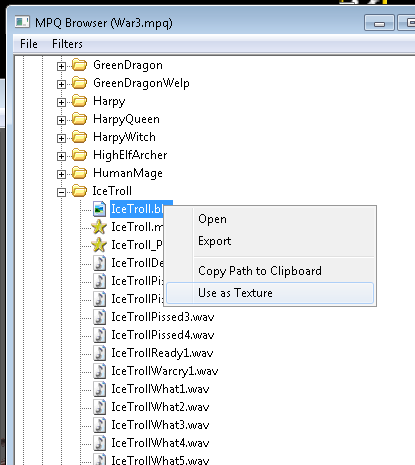Click the HarpyQueen folder icon
The height and width of the screenshot is (465, 415).
(x=79, y=119)
